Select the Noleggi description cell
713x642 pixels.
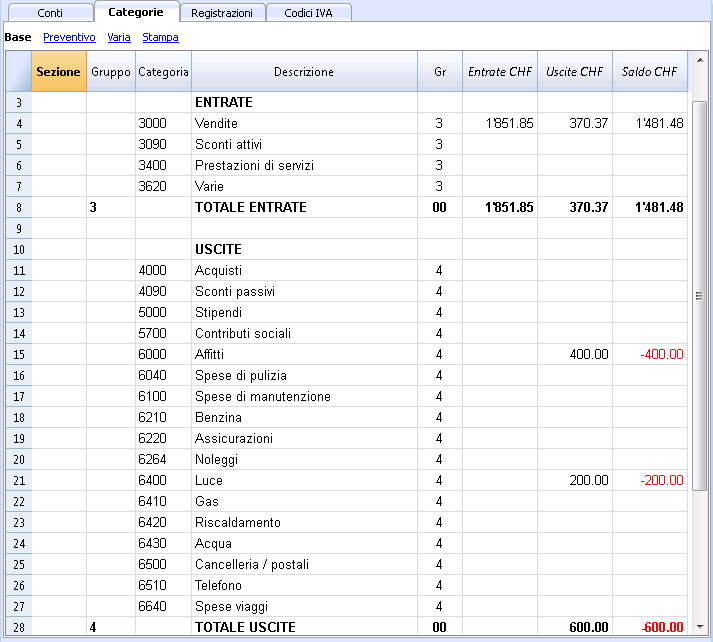tap(304, 459)
